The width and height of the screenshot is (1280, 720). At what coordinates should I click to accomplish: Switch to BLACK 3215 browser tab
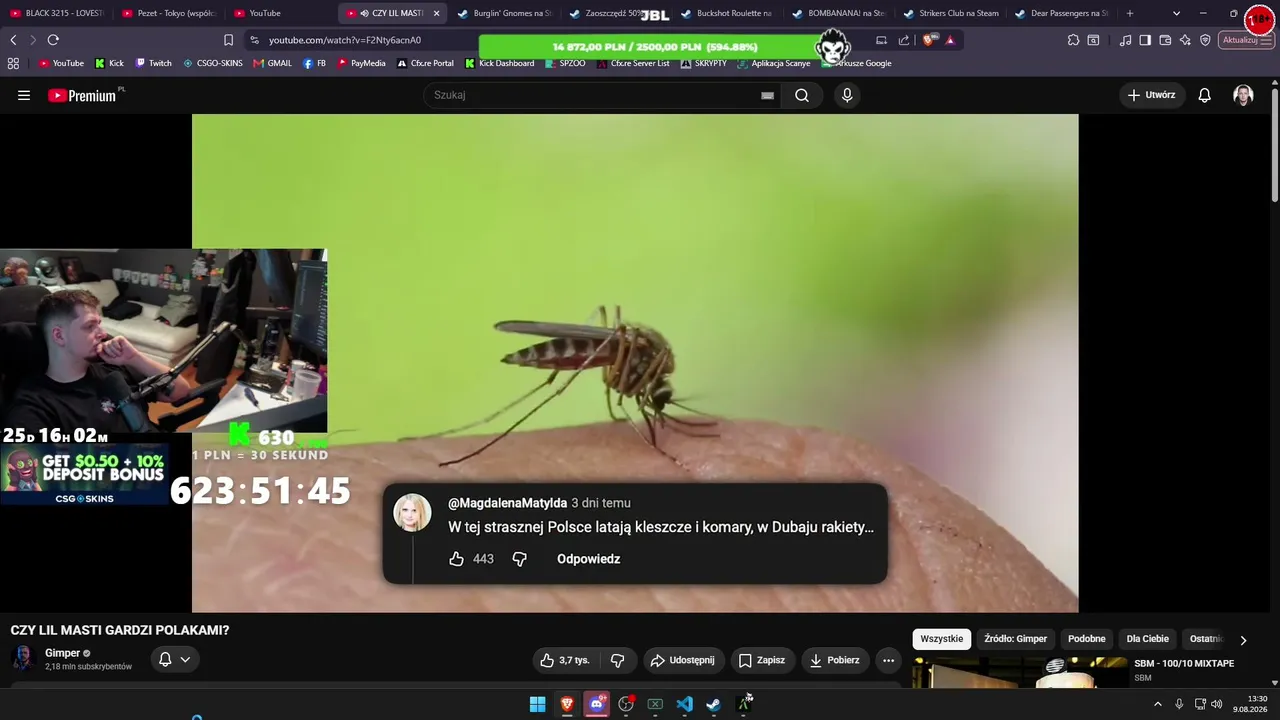[x=57, y=13]
